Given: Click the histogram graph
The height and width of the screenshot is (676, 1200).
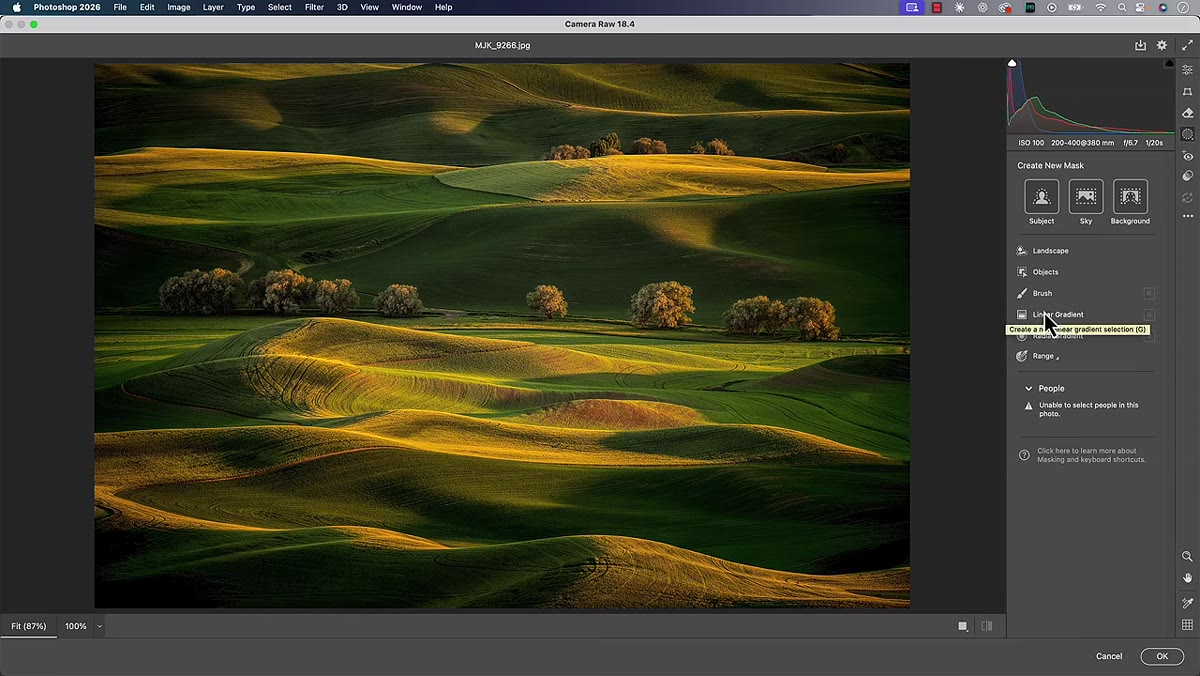Looking at the screenshot, I should coord(1090,96).
